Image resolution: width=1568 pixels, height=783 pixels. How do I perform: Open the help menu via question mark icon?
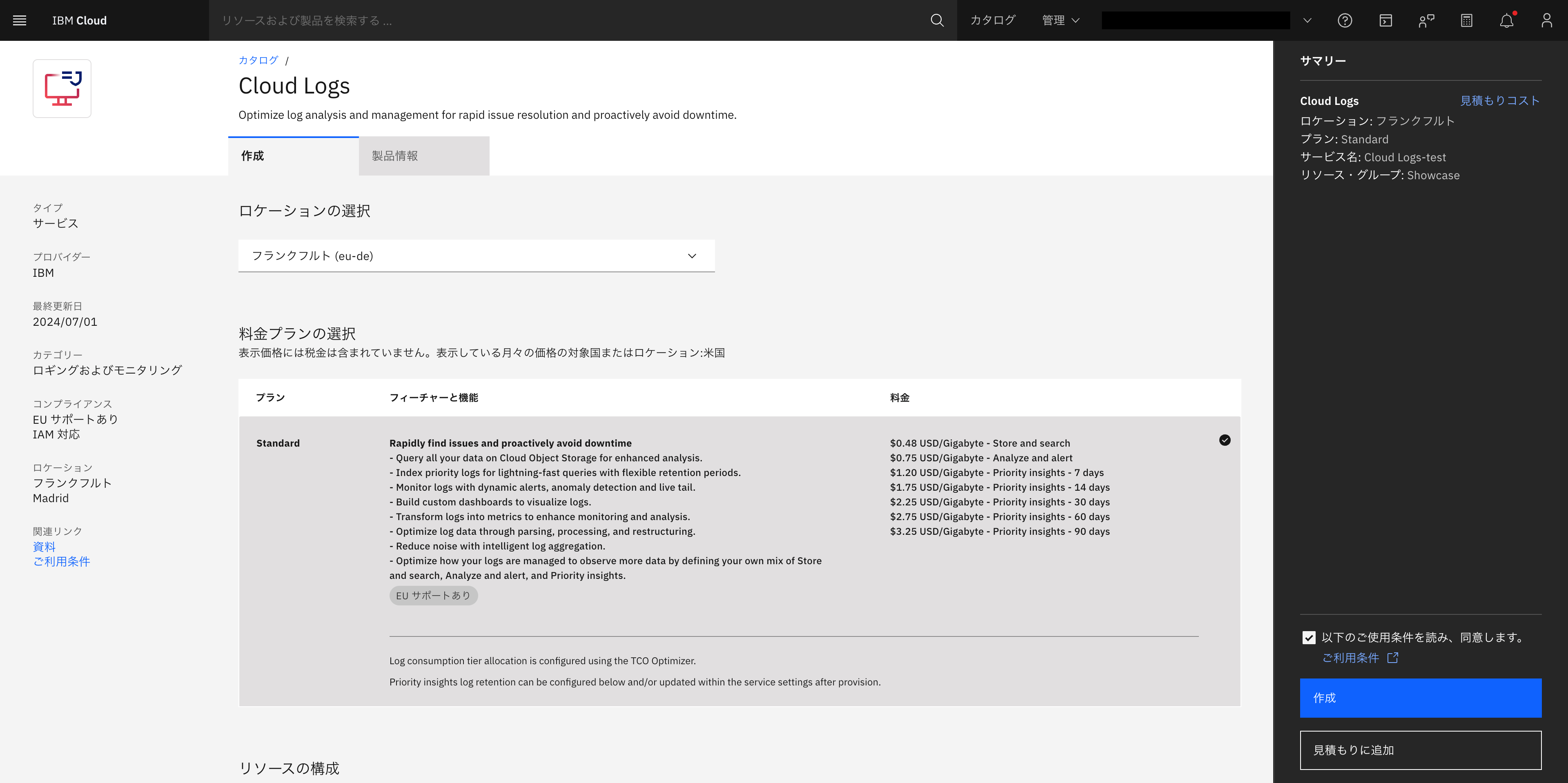1345,20
